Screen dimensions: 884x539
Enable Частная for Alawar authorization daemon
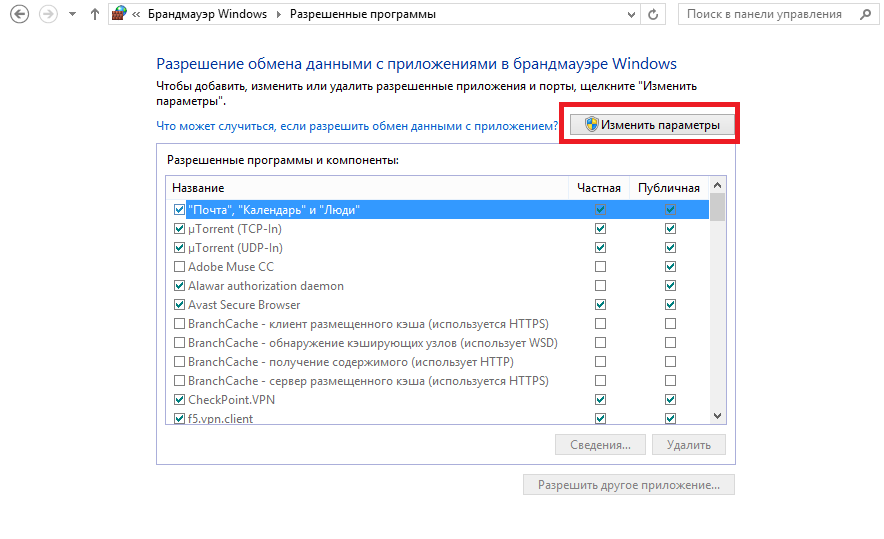point(600,286)
